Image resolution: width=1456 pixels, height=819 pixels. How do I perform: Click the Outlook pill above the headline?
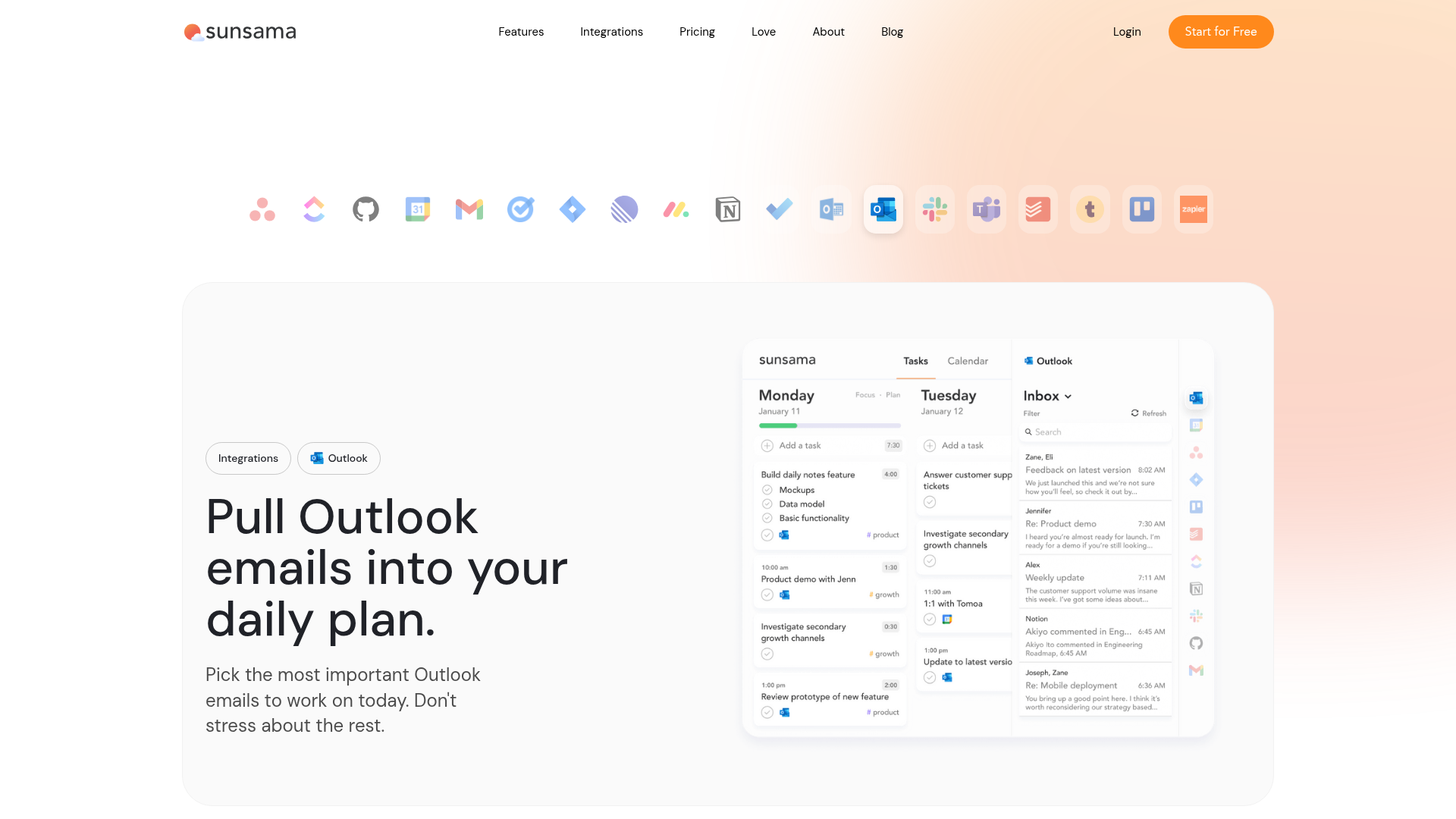click(339, 459)
